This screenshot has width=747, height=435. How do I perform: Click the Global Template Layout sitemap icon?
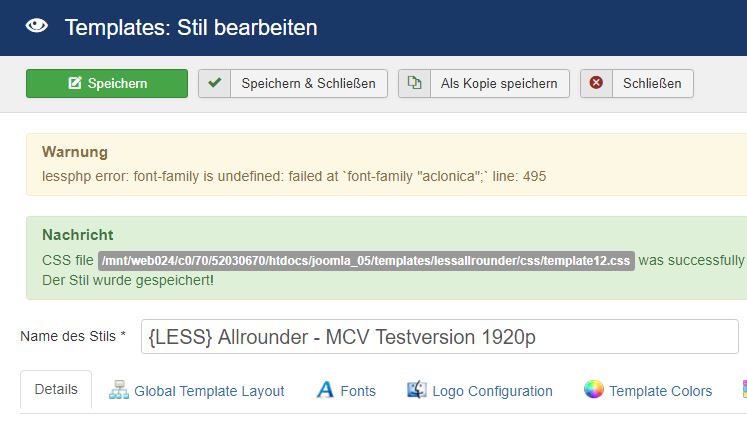coord(119,390)
